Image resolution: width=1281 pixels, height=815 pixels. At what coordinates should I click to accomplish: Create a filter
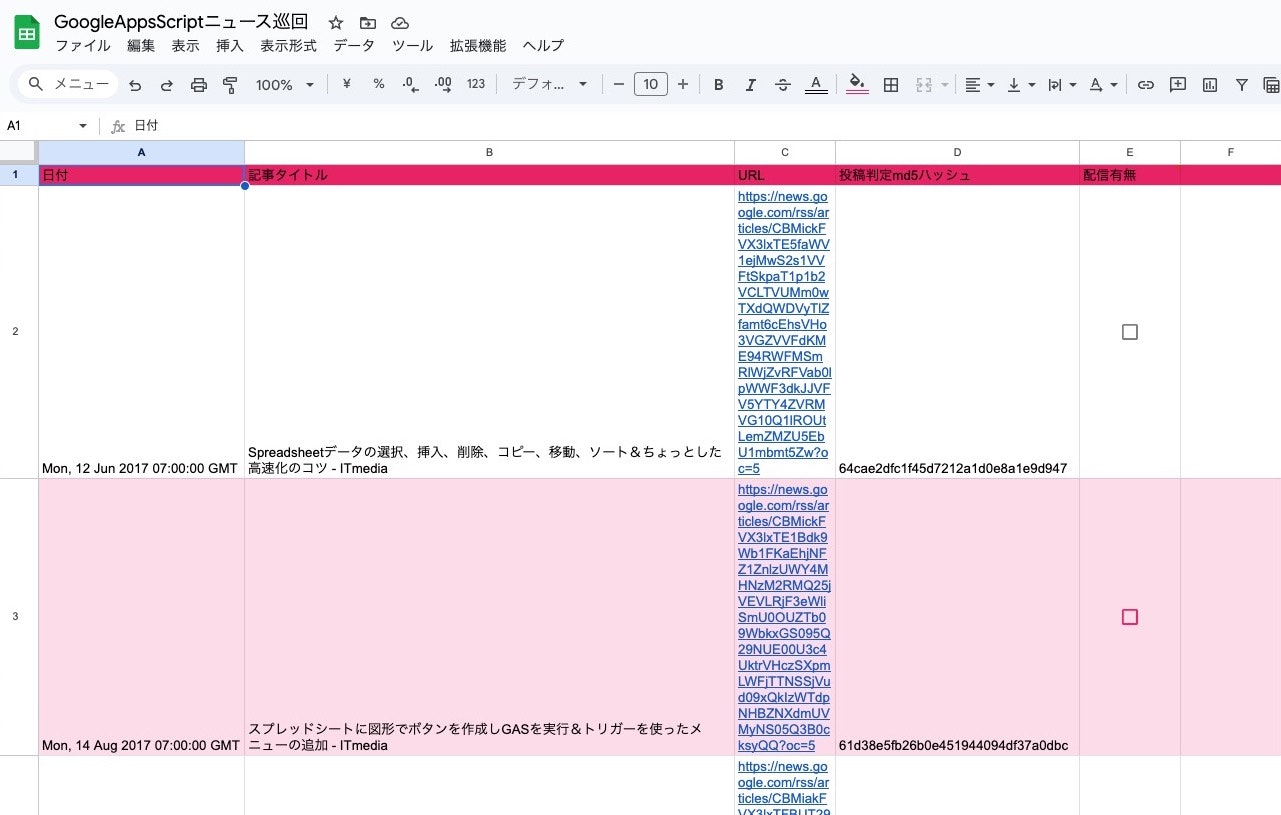pyautogui.click(x=1241, y=84)
